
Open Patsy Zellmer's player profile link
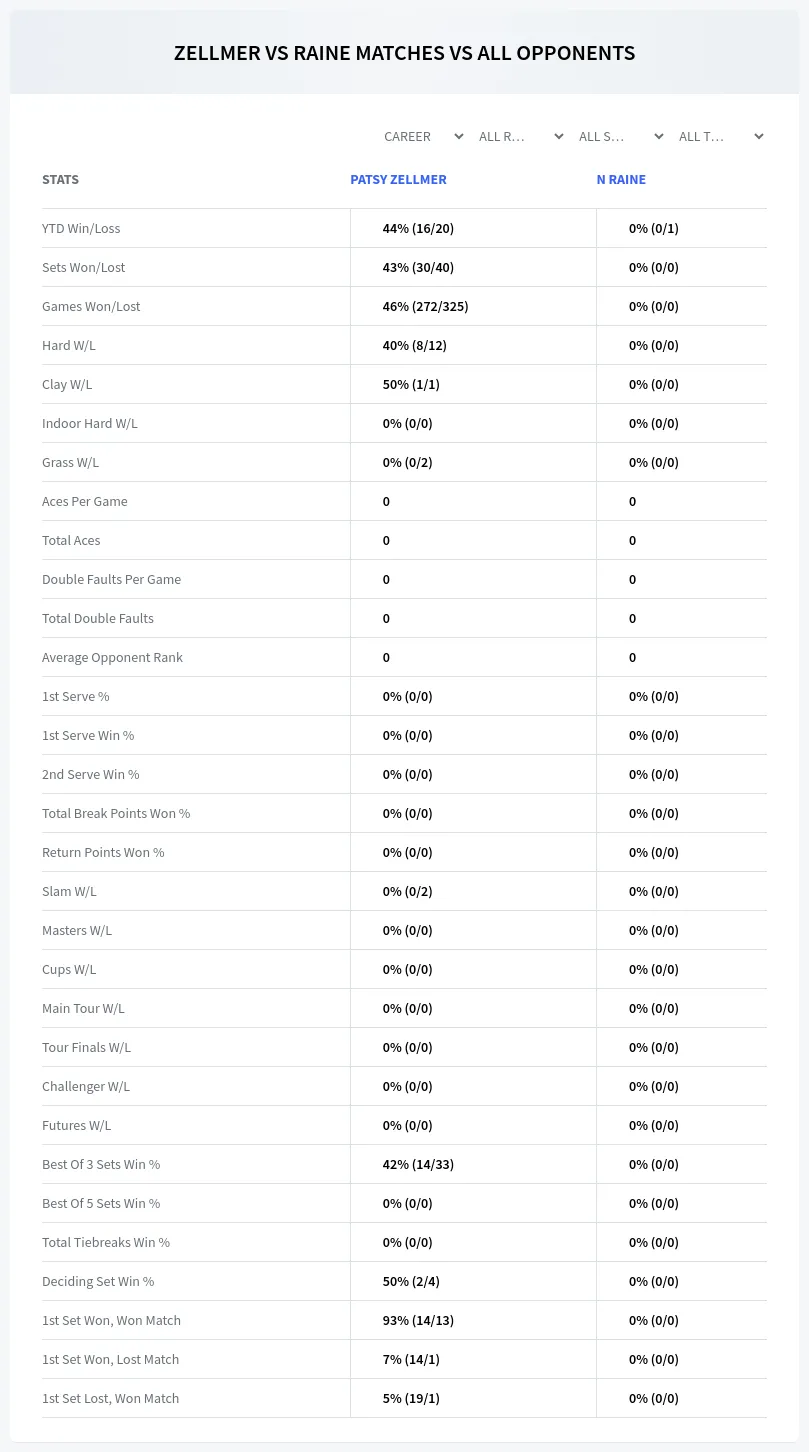[398, 180]
